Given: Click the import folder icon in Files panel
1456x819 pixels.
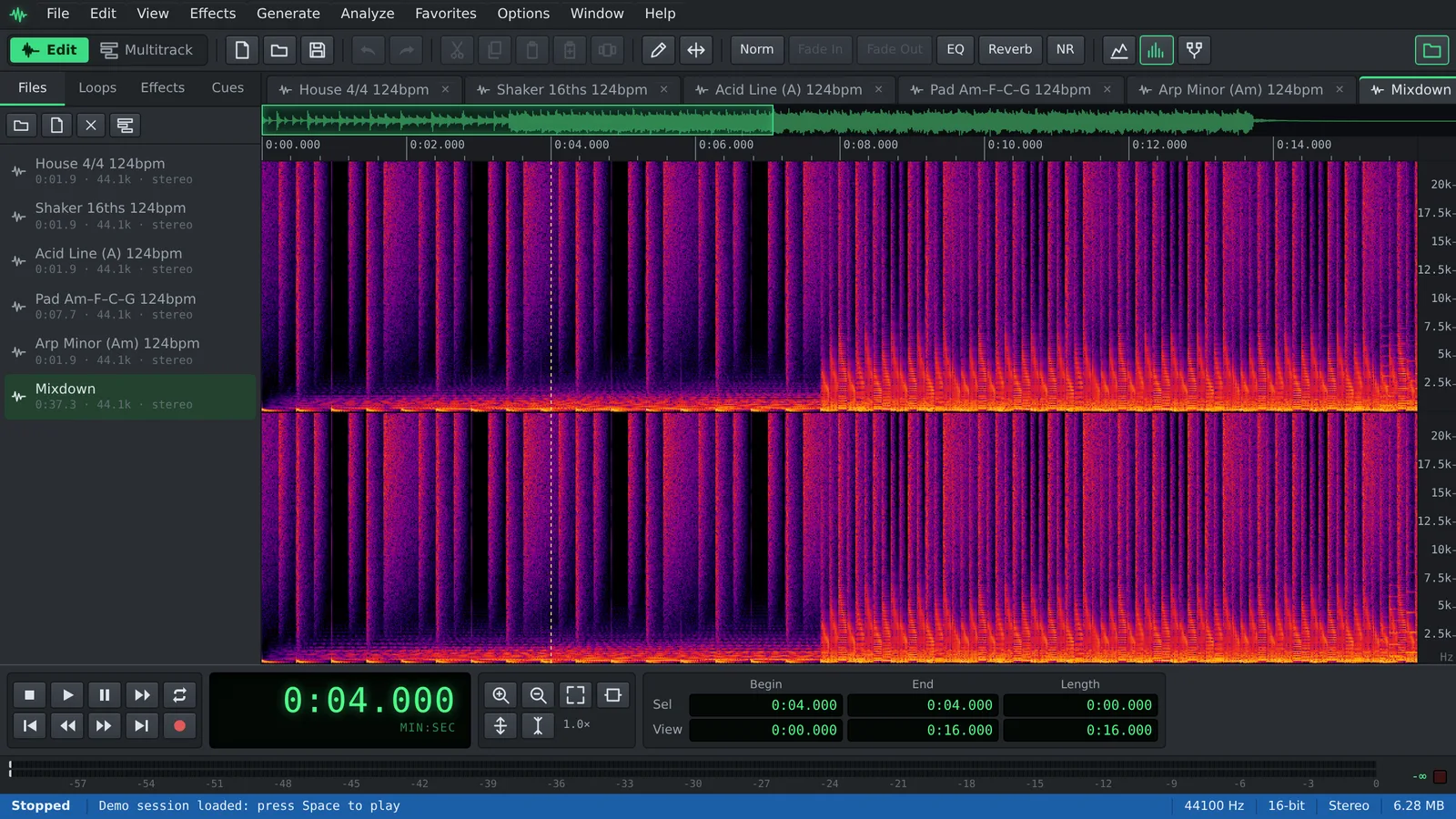Looking at the screenshot, I should coord(21,126).
